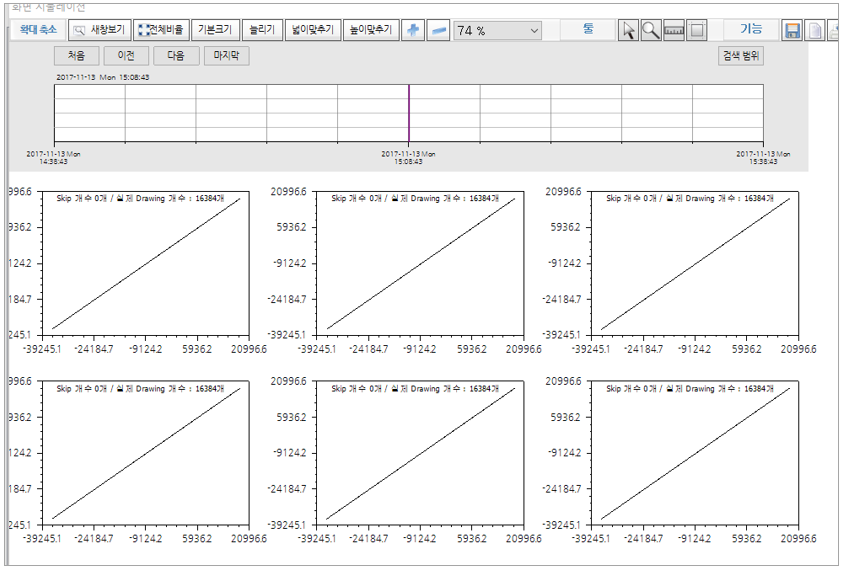Open the 검색 범위 search range button
Viewport: 844px width, 569px height.
coord(741,55)
